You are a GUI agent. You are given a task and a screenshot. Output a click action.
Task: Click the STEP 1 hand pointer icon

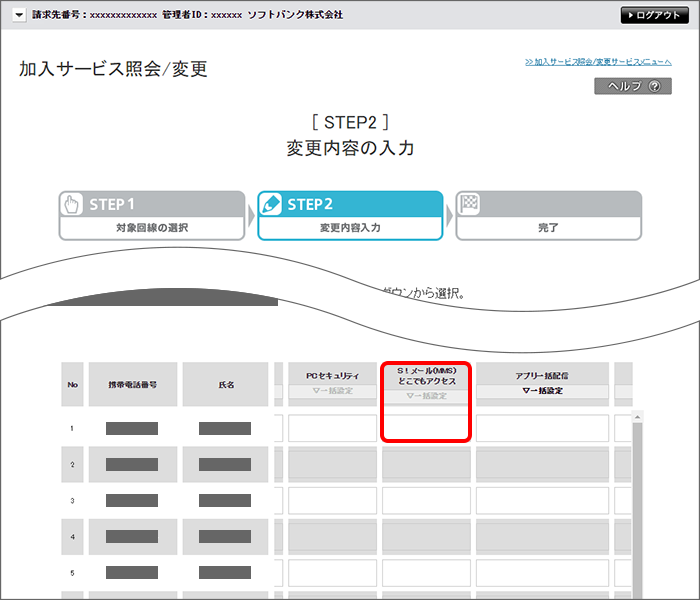tap(71, 204)
